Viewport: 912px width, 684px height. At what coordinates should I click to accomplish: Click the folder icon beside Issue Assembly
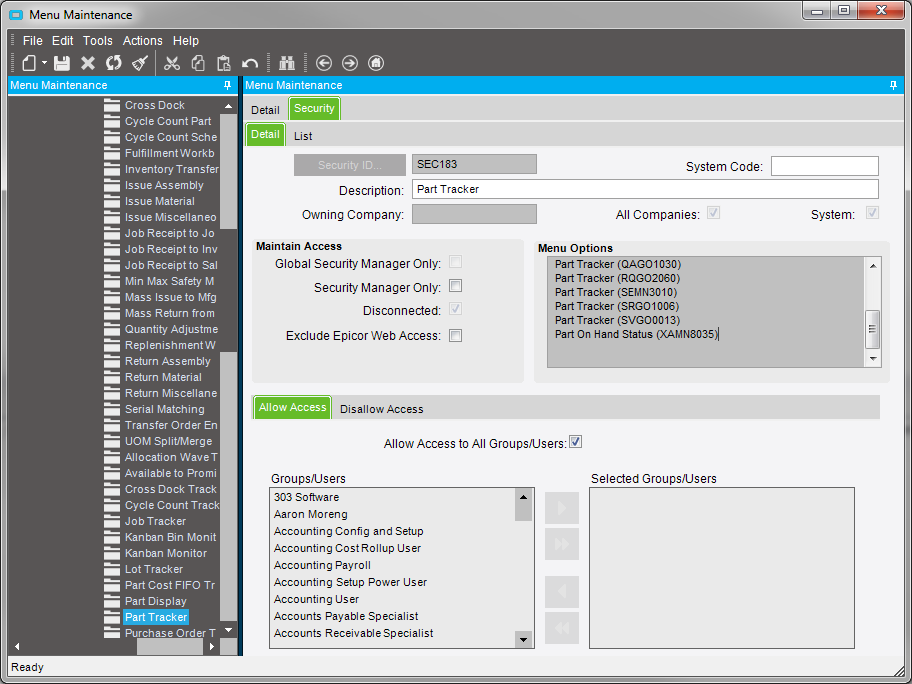[112, 186]
